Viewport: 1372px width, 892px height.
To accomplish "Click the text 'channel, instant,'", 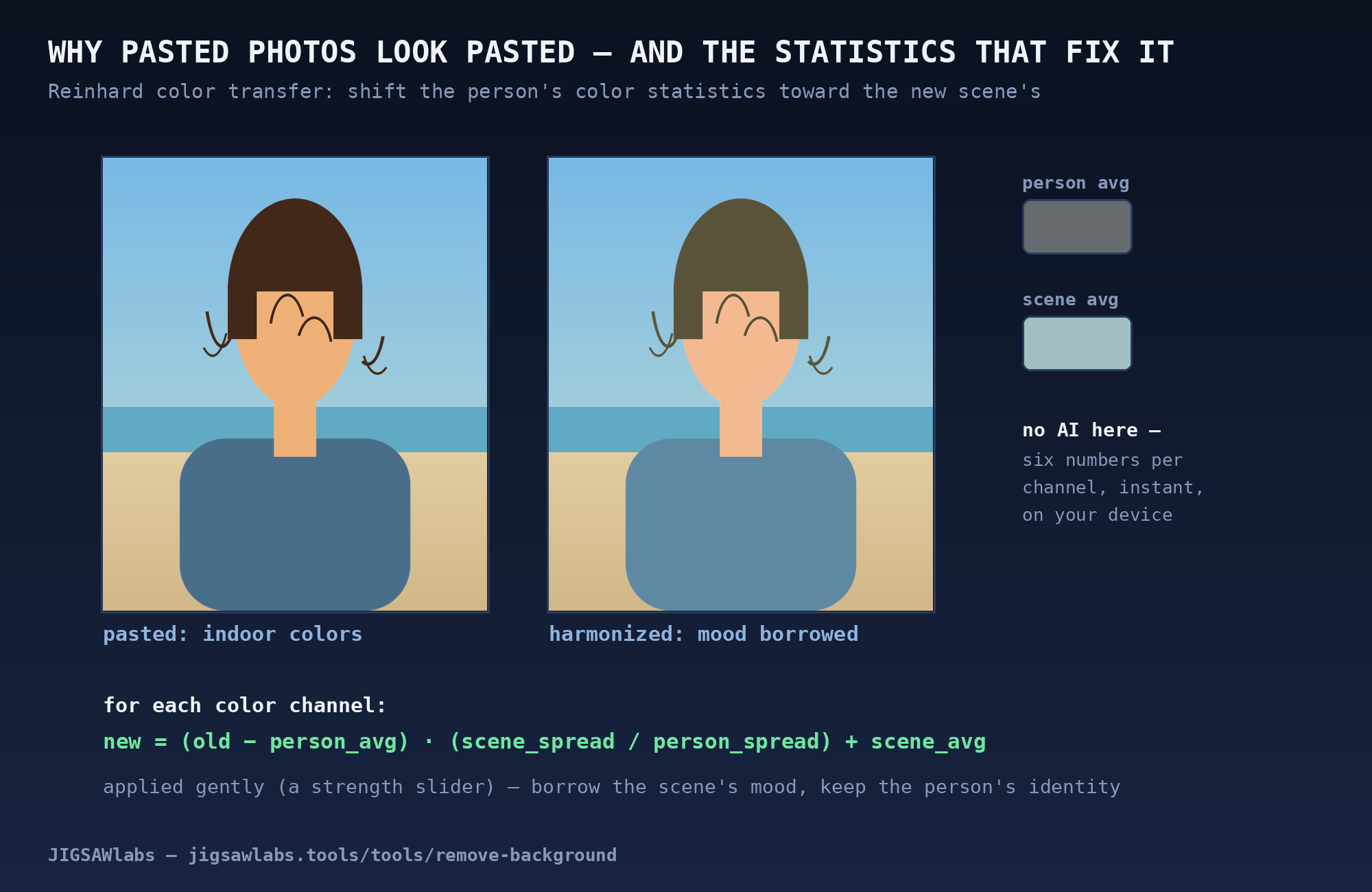I will 1113,487.
